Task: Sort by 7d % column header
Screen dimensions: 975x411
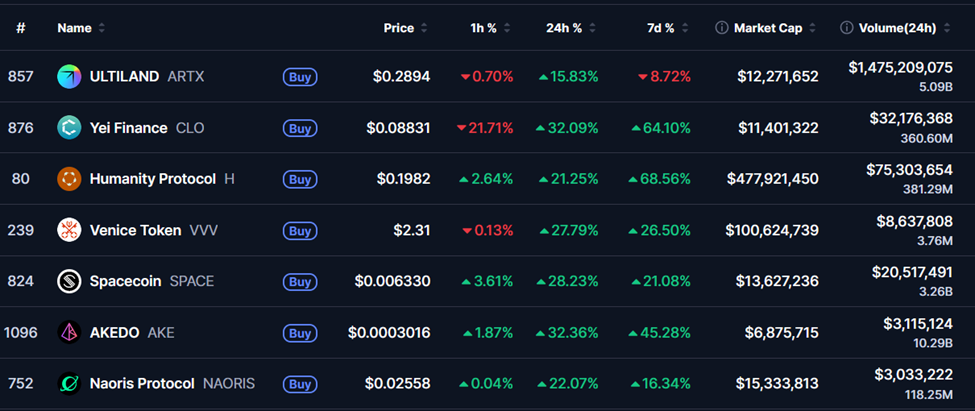Action: [661, 28]
